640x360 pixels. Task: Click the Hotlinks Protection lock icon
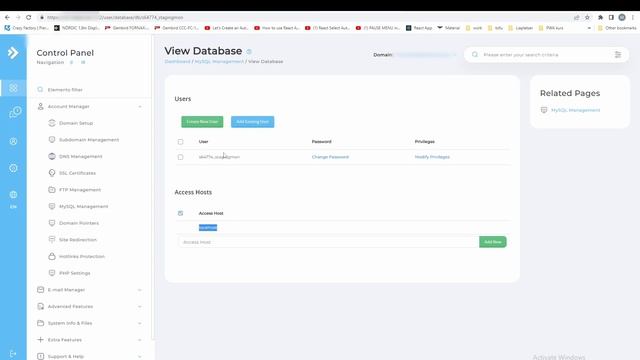coord(52,256)
